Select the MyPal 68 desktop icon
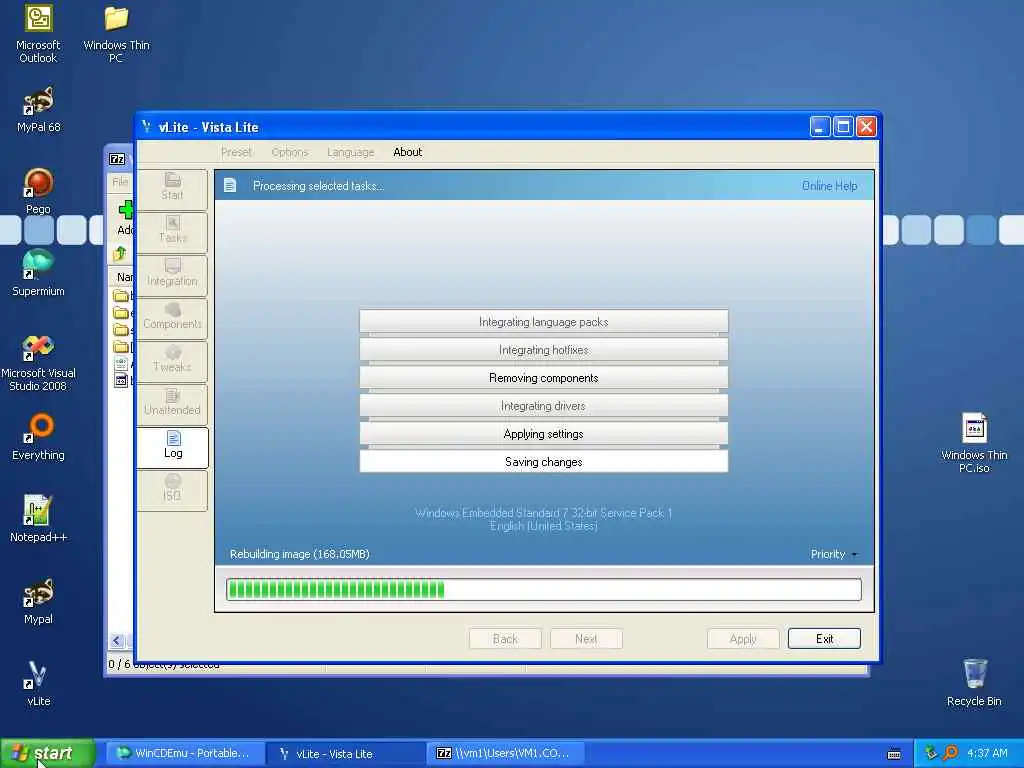 (38, 109)
